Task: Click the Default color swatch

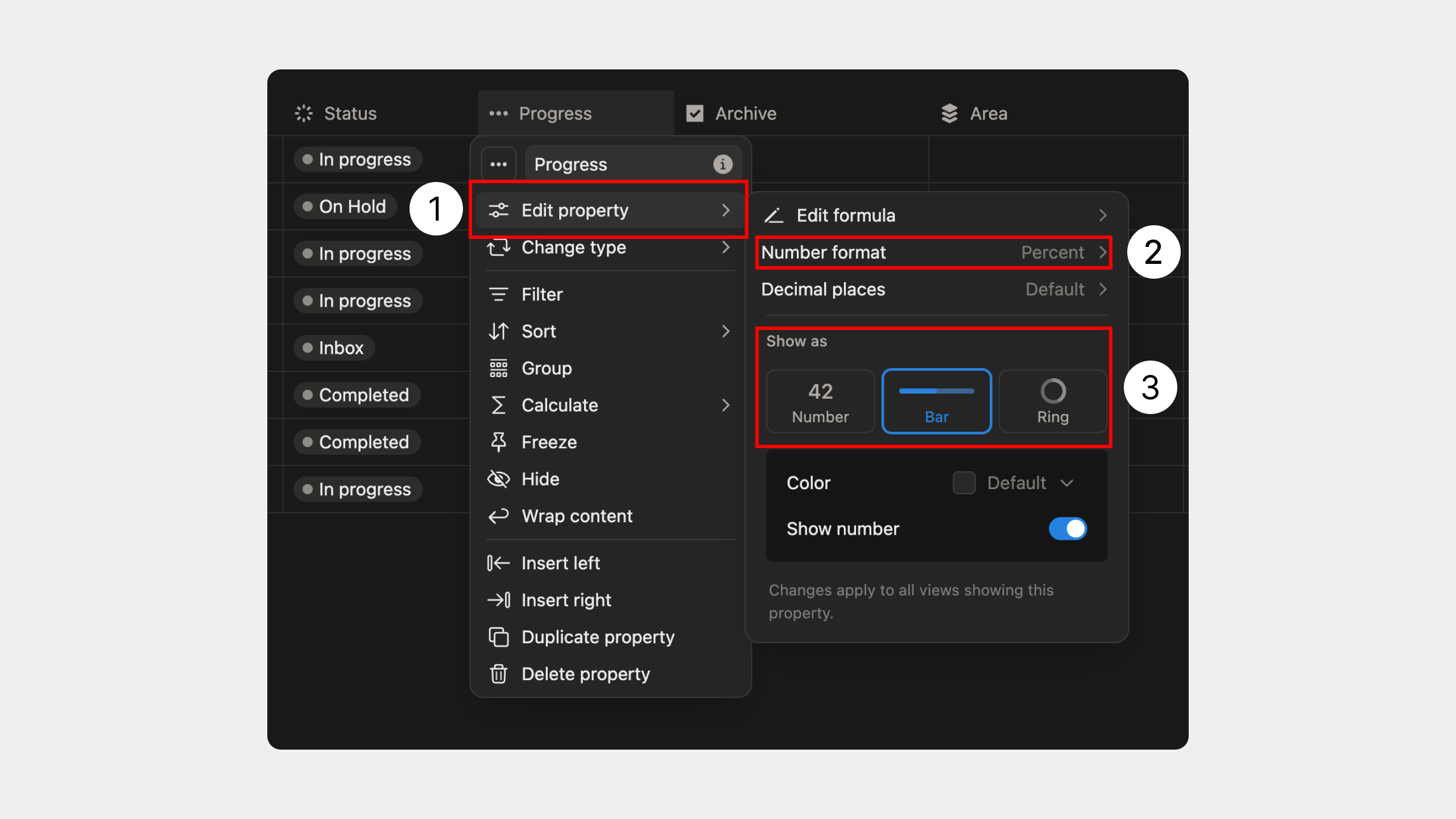Action: point(964,482)
